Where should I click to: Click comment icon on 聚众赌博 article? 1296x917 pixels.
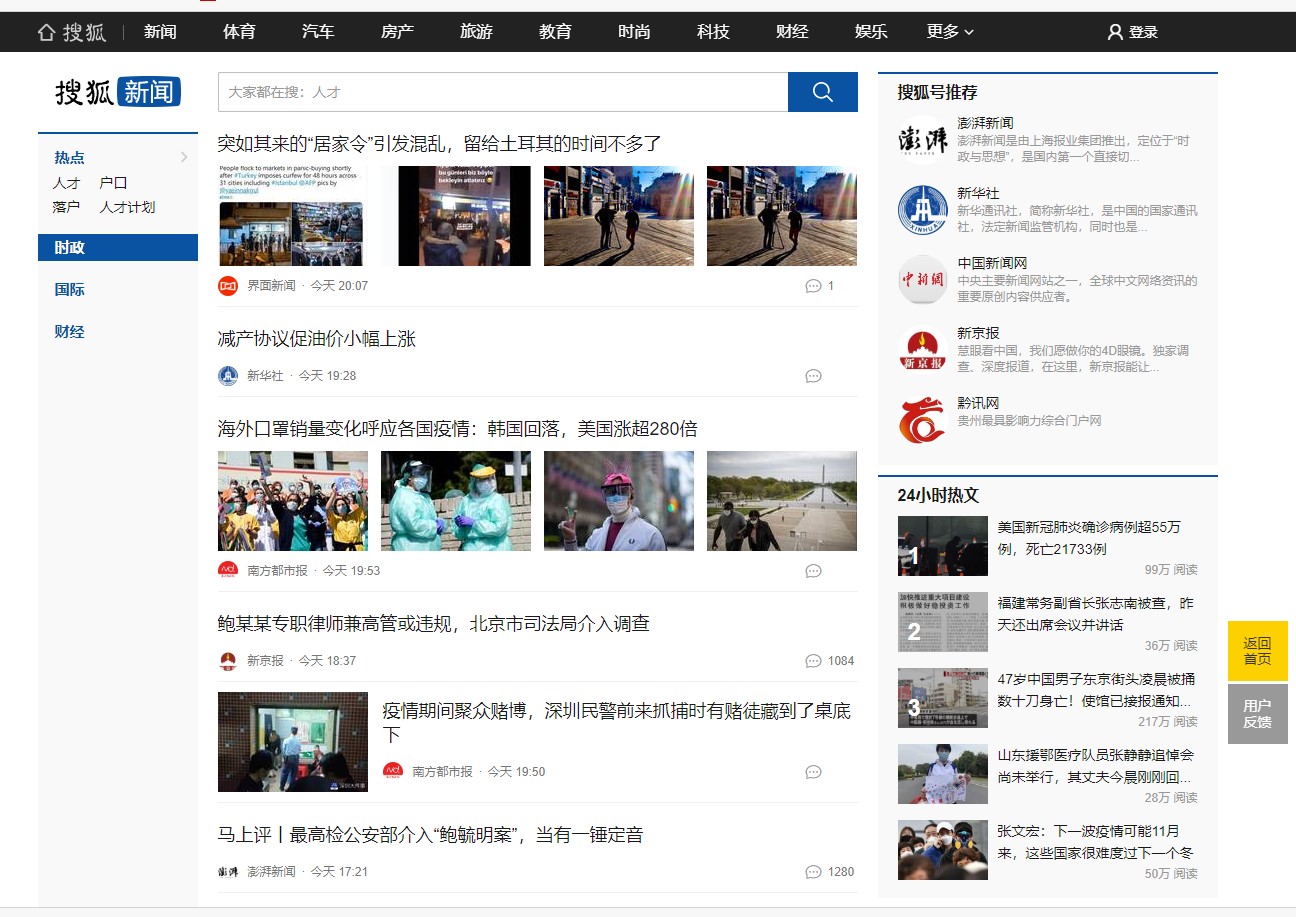point(813,772)
